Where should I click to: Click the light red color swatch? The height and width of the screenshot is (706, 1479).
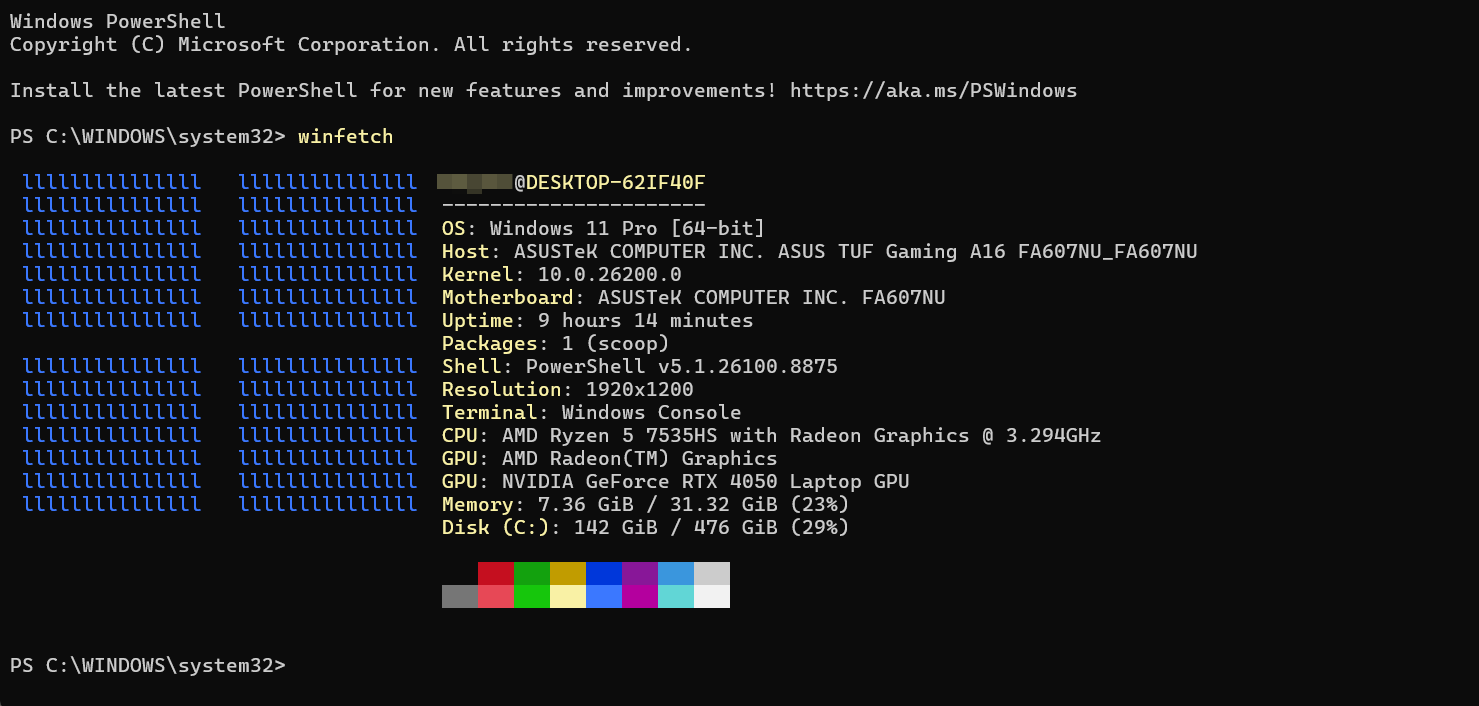(x=496, y=596)
